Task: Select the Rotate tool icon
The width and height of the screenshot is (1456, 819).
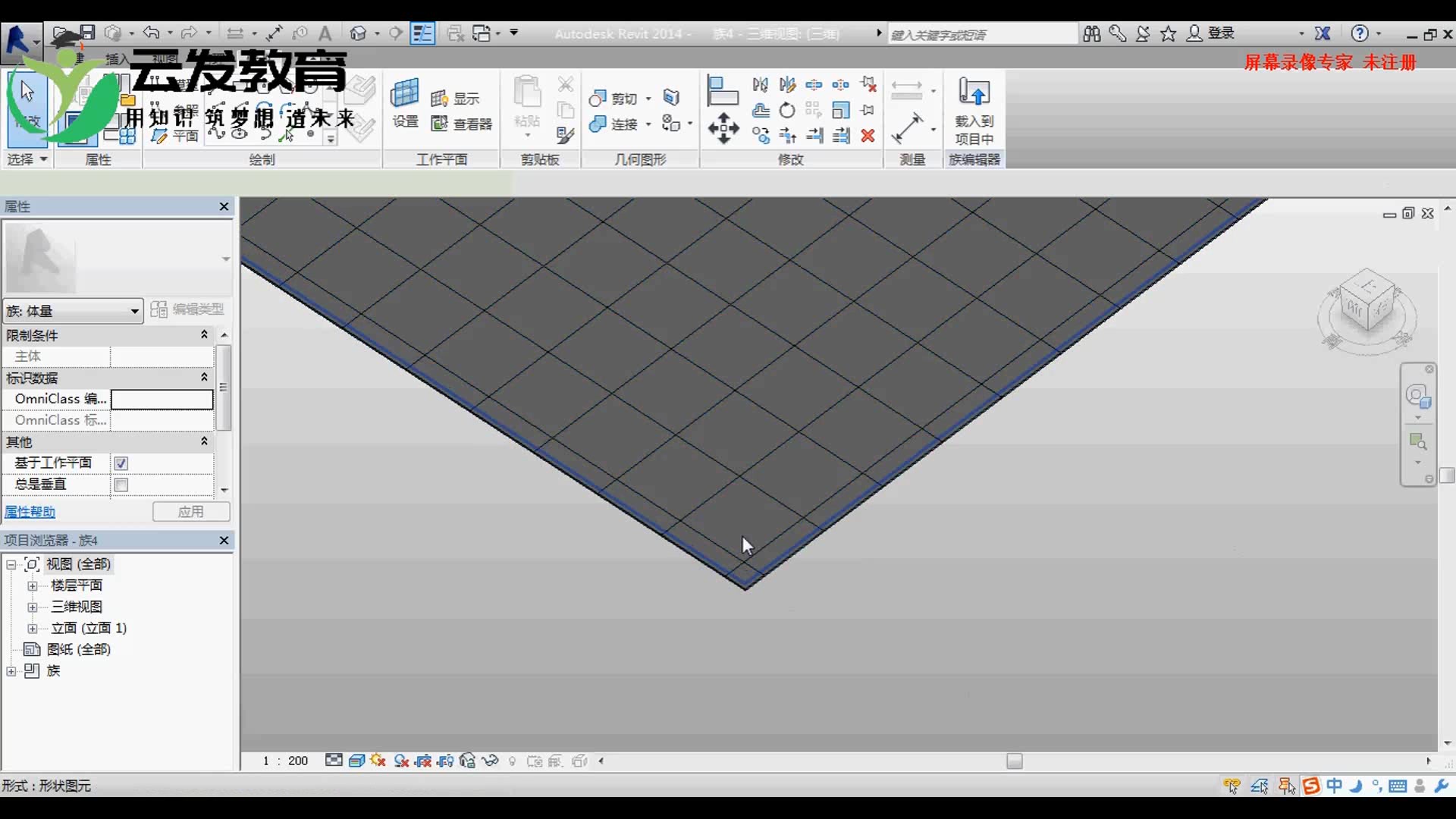Action: 787,111
